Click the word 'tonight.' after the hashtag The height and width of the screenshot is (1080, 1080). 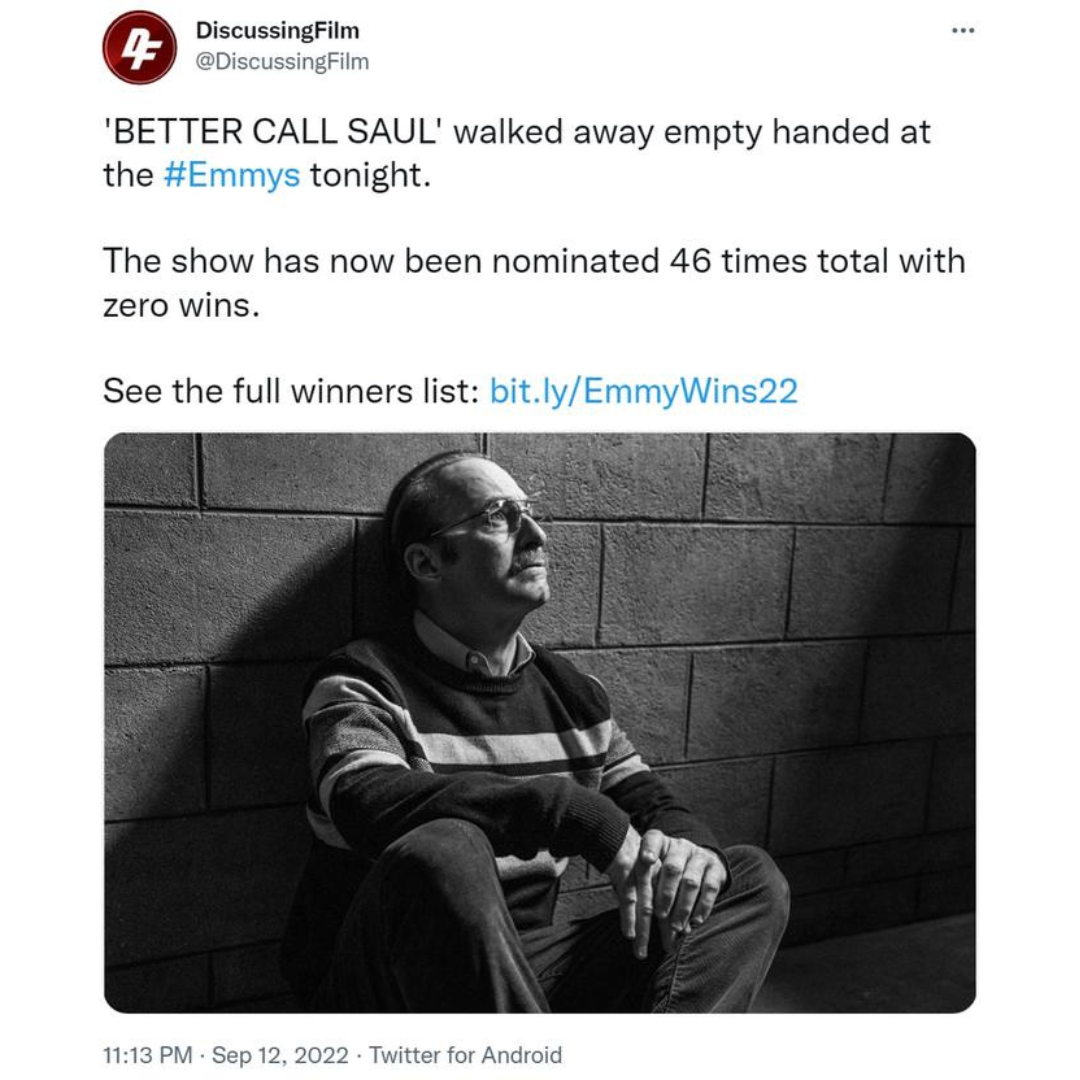(371, 175)
